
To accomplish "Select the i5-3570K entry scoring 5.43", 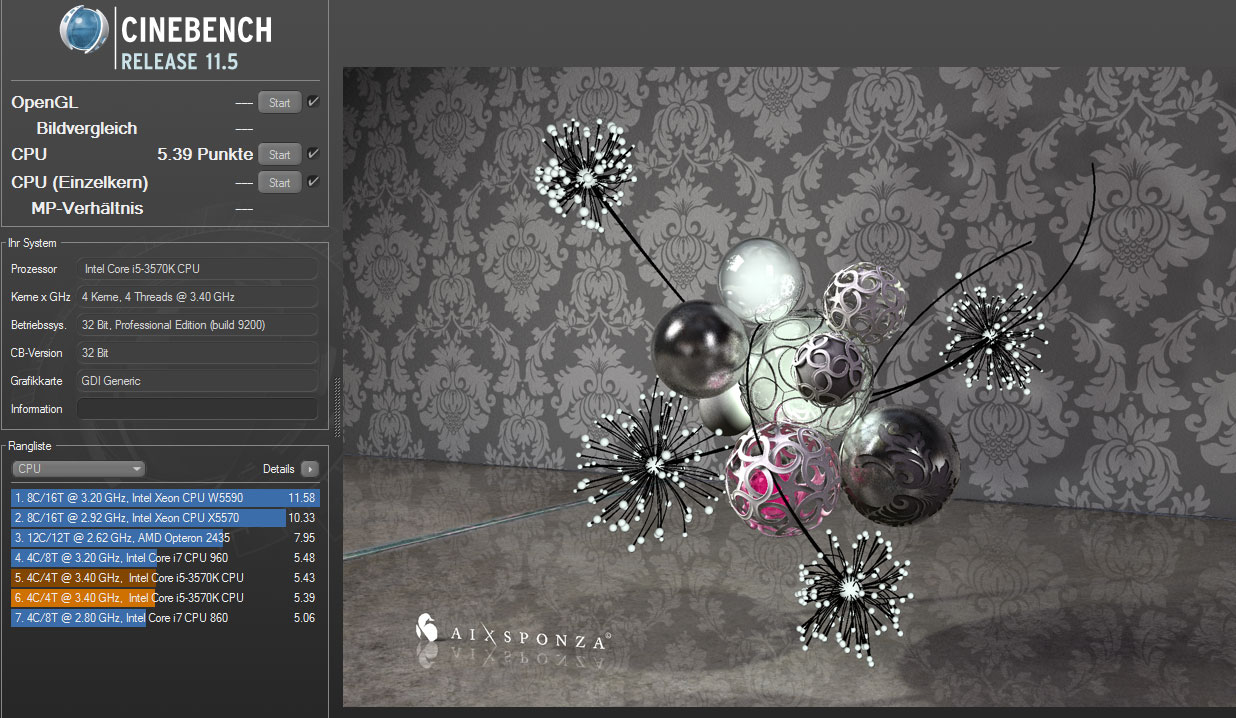I will (165, 578).
